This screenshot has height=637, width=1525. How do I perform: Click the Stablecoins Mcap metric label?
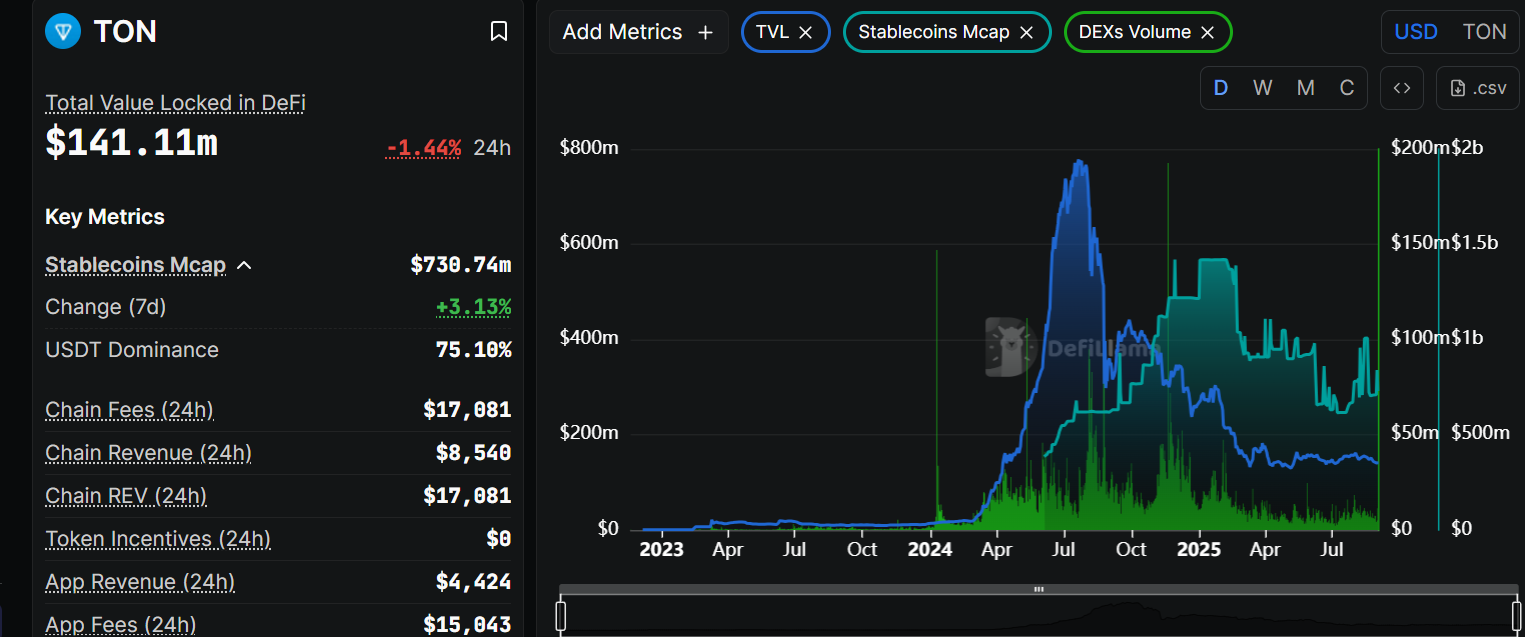pyautogui.click(x=135, y=265)
